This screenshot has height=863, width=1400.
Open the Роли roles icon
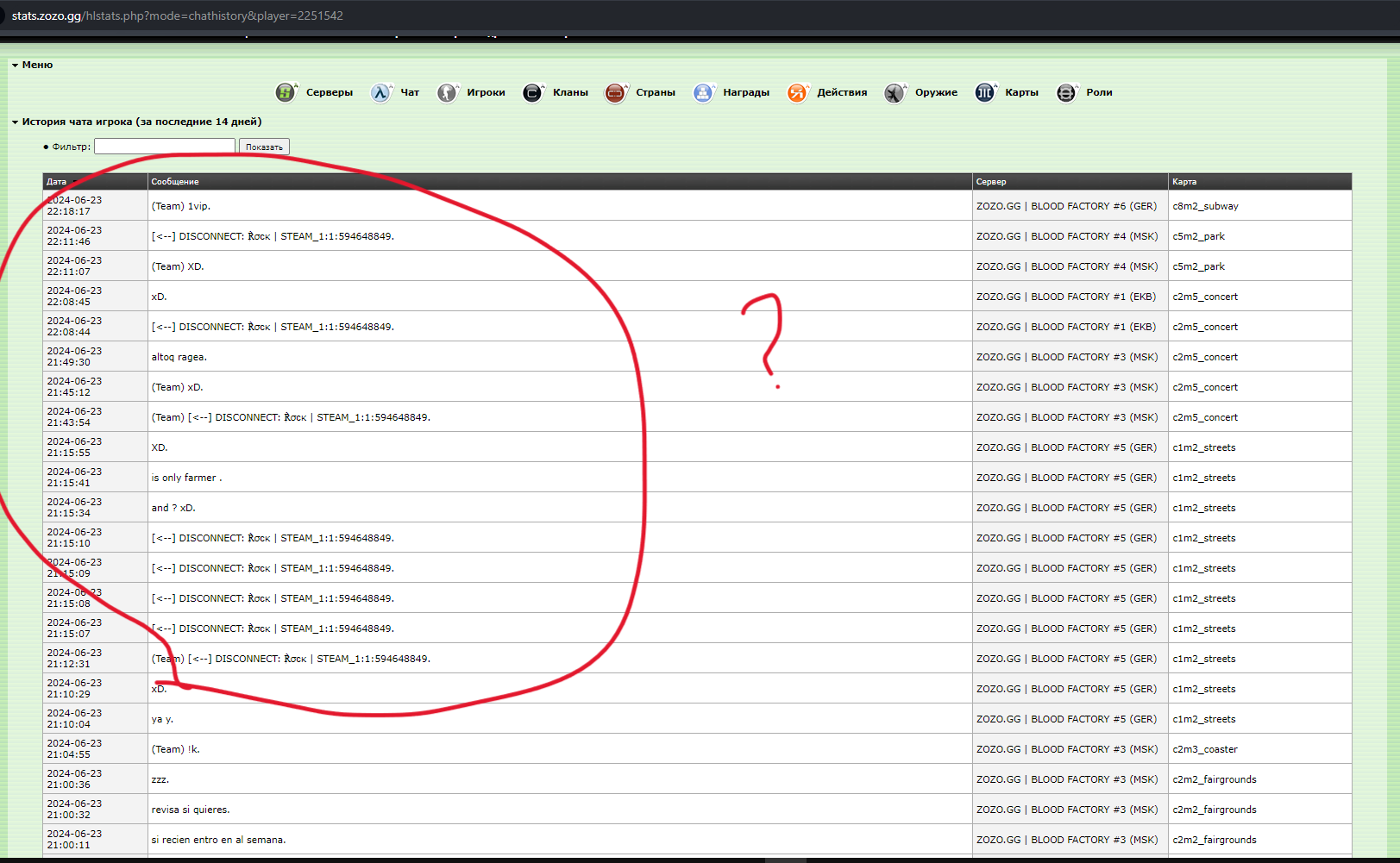click(x=1066, y=92)
